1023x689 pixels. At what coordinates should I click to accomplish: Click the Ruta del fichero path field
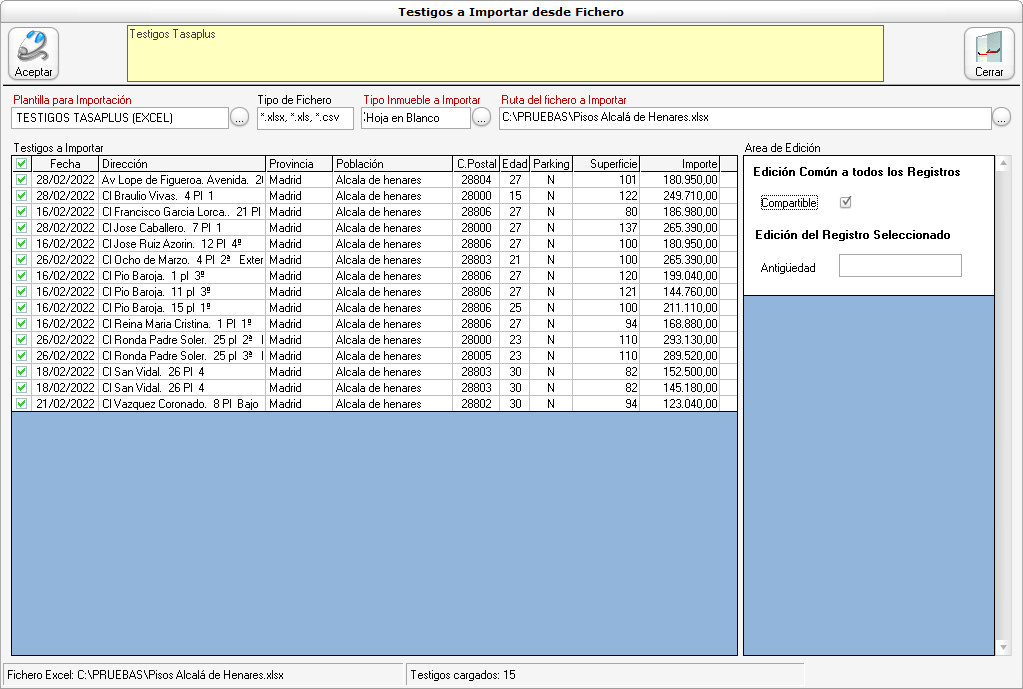click(742, 118)
